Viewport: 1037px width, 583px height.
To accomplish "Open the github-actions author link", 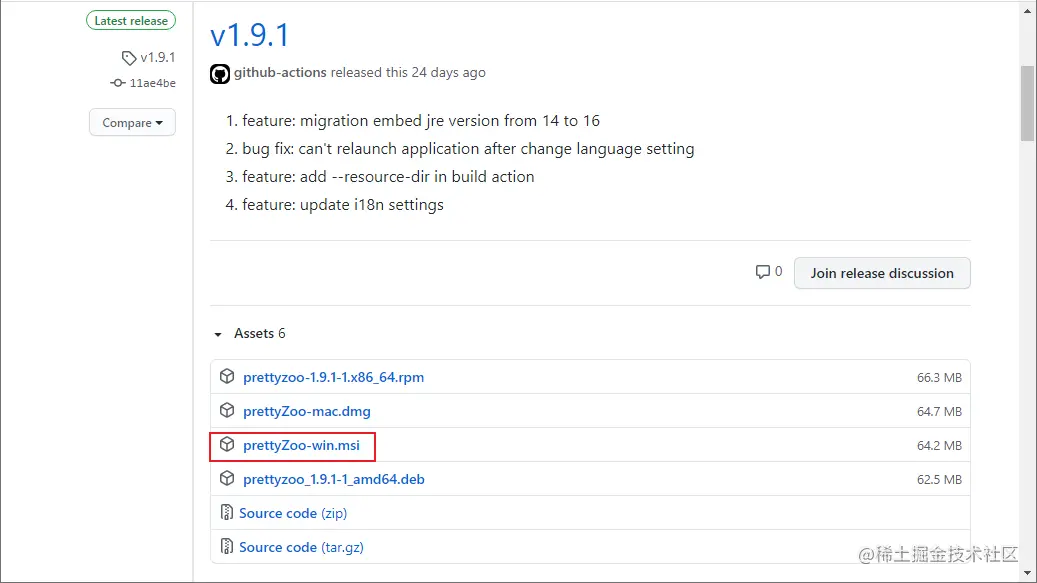I will 280,73.
